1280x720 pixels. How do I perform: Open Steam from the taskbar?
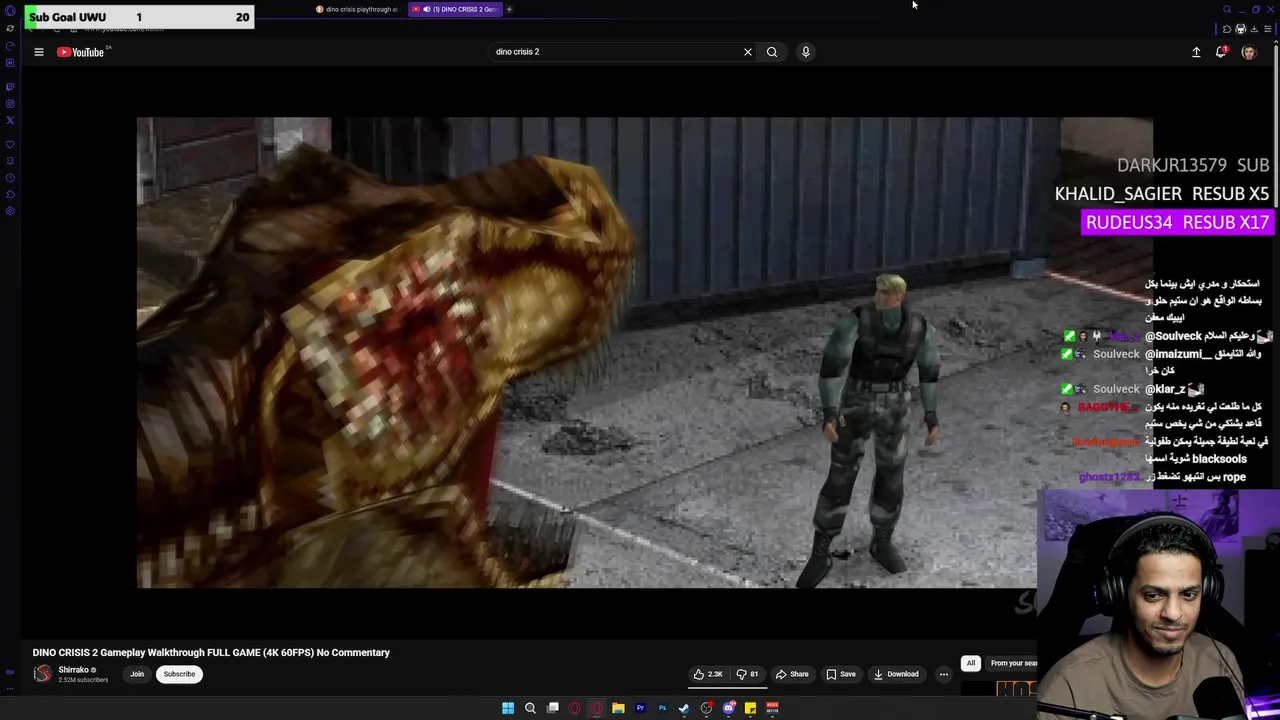click(x=684, y=708)
